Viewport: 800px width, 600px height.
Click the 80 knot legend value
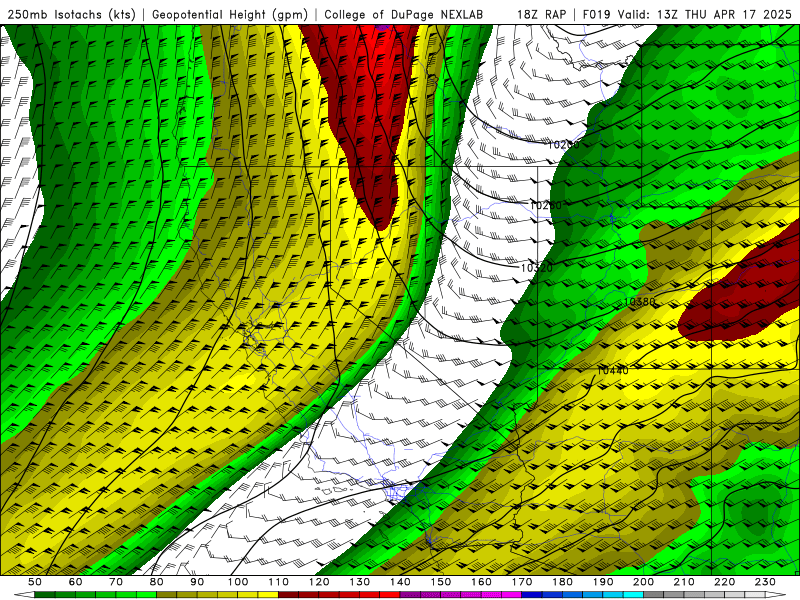tap(157, 582)
